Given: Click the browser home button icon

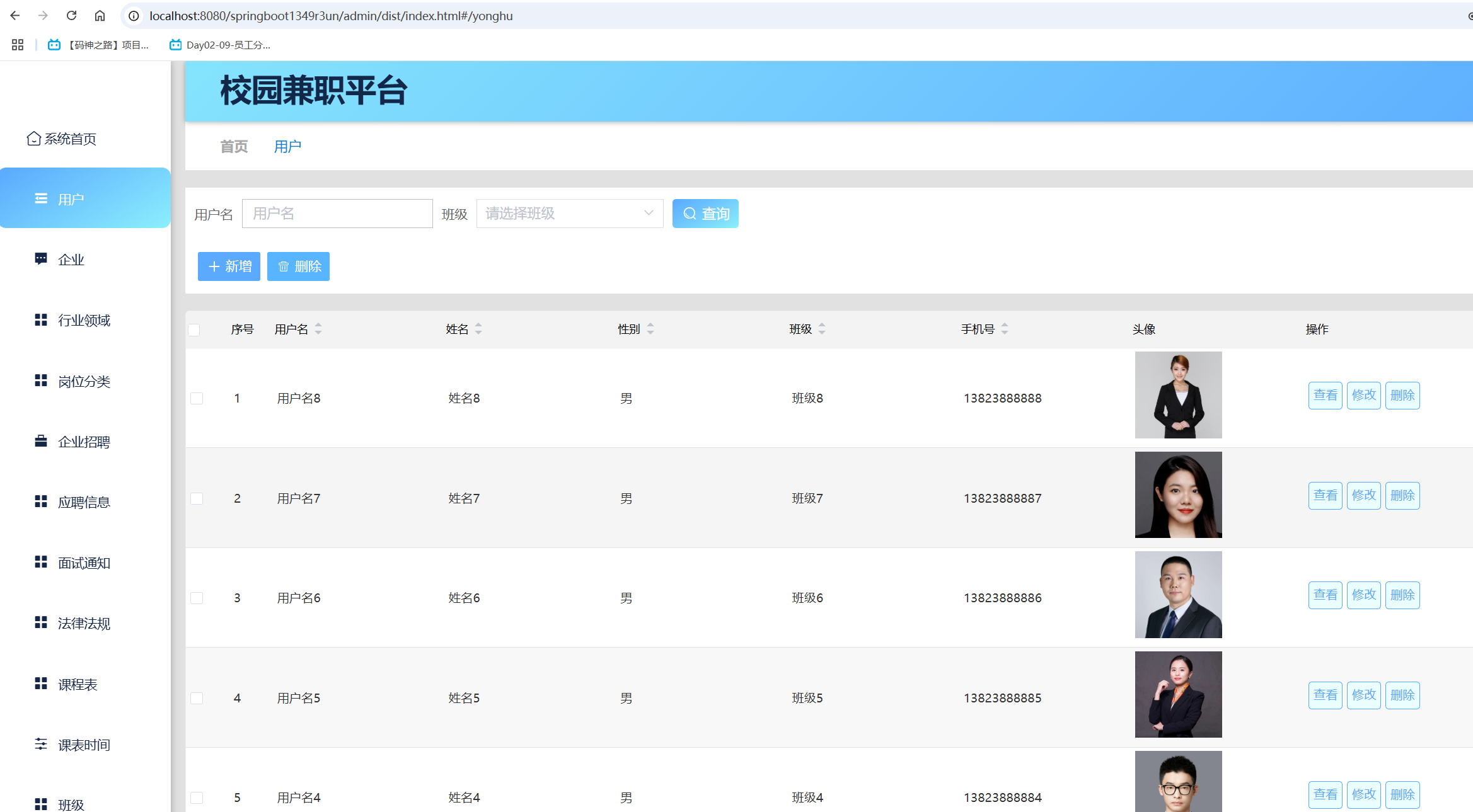Looking at the screenshot, I should [x=100, y=16].
